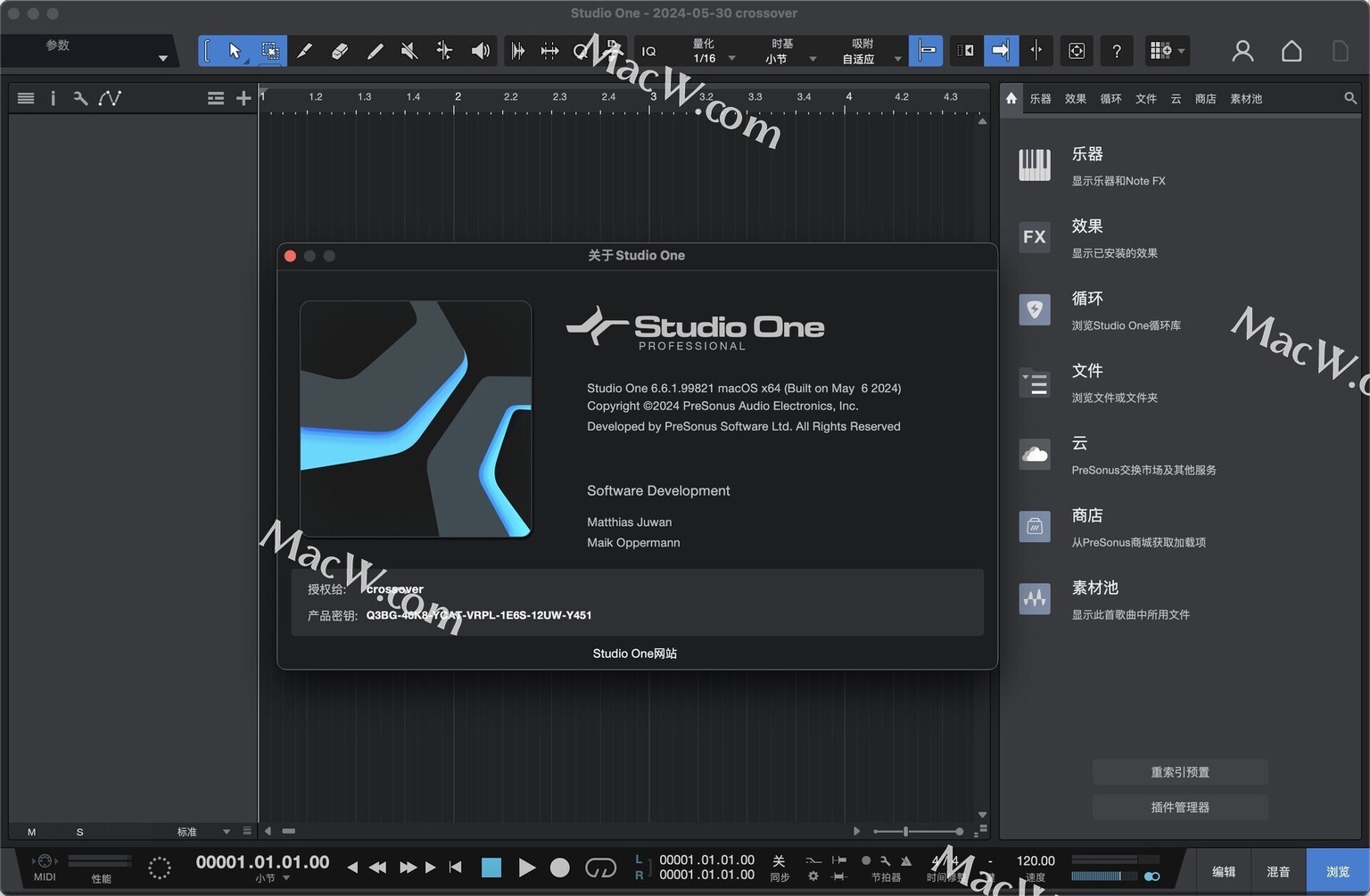This screenshot has width=1370, height=896.
Task: Open the 循环 loops shield icon
Action: (x=1035, y=309)
